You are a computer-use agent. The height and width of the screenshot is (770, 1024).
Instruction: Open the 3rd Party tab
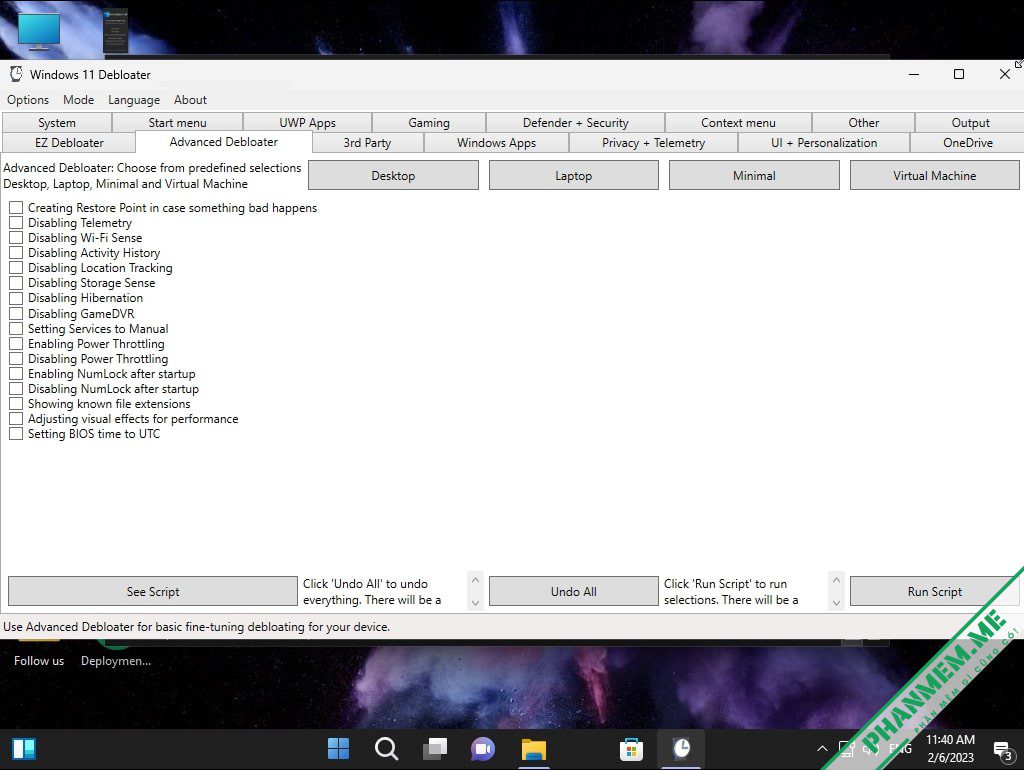pos(367,143)
